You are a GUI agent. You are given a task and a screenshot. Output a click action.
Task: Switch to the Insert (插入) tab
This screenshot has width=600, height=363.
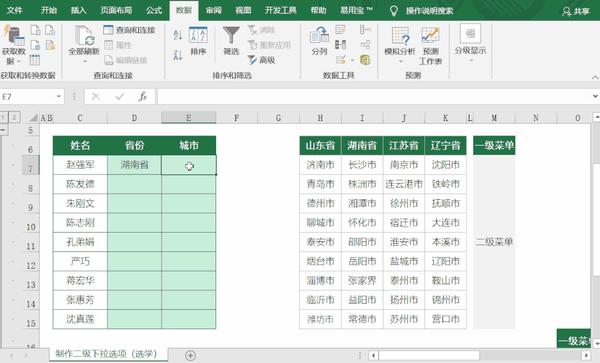coord(78,10)
